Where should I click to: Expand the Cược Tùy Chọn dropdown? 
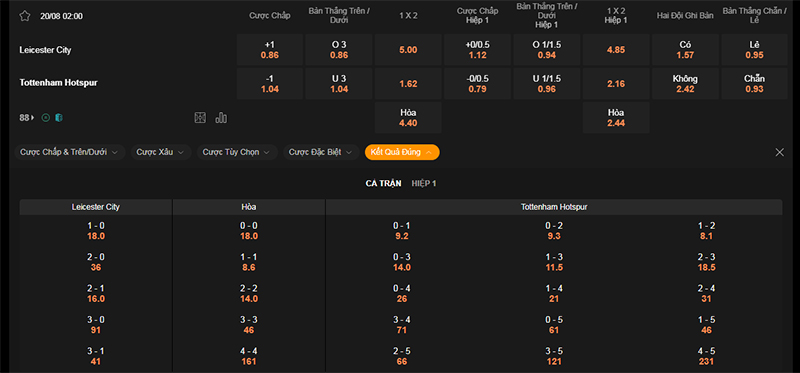point(237,152)
